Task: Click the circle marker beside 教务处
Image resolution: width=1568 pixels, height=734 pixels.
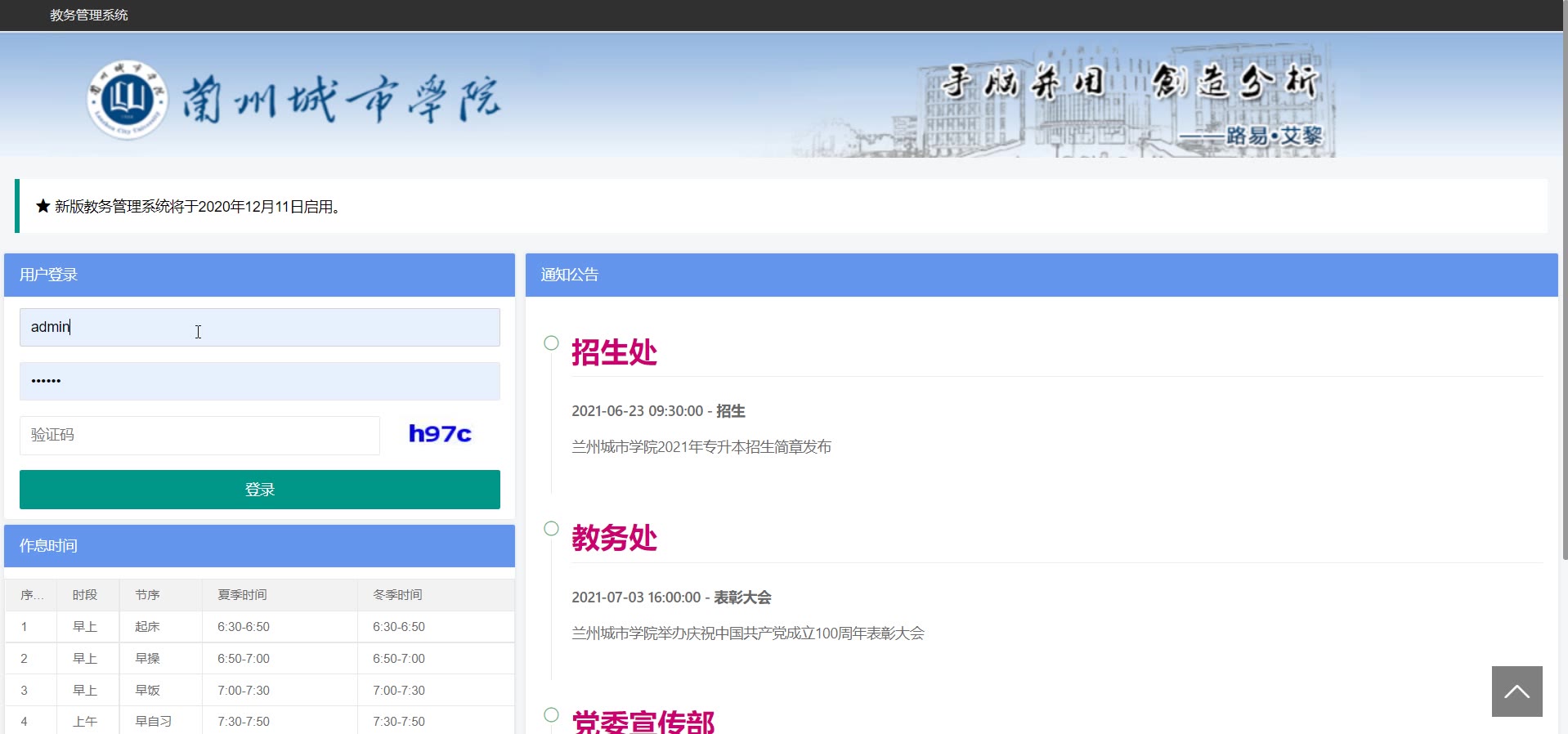Action: pyautogui.click(x=551, y=528)
